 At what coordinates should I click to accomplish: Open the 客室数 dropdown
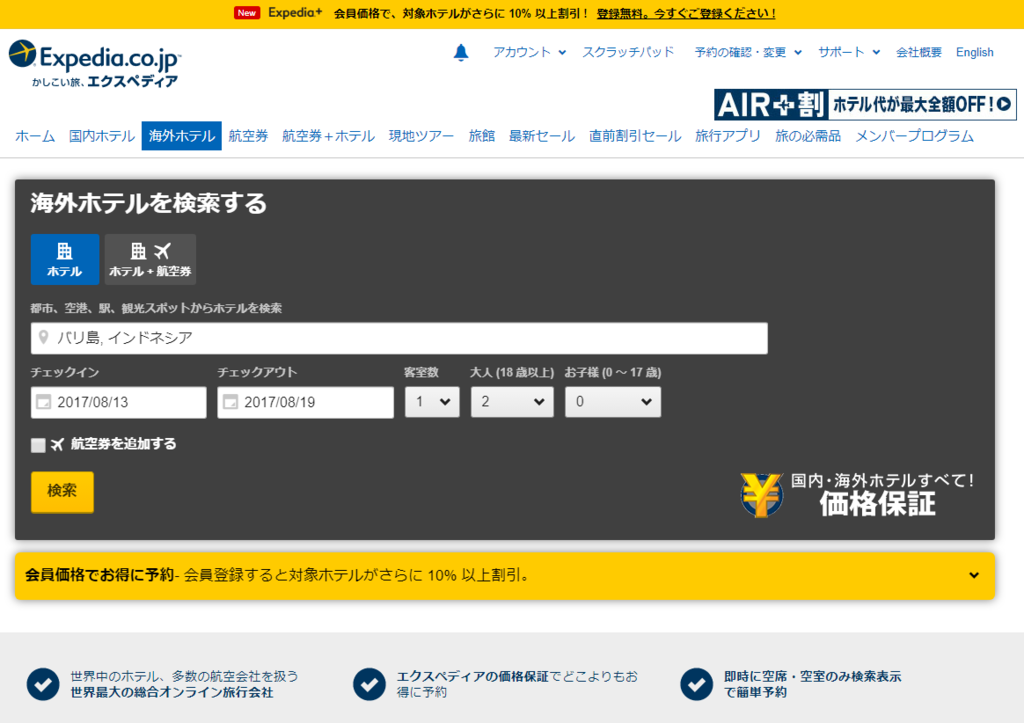click(x=432, y=402)
